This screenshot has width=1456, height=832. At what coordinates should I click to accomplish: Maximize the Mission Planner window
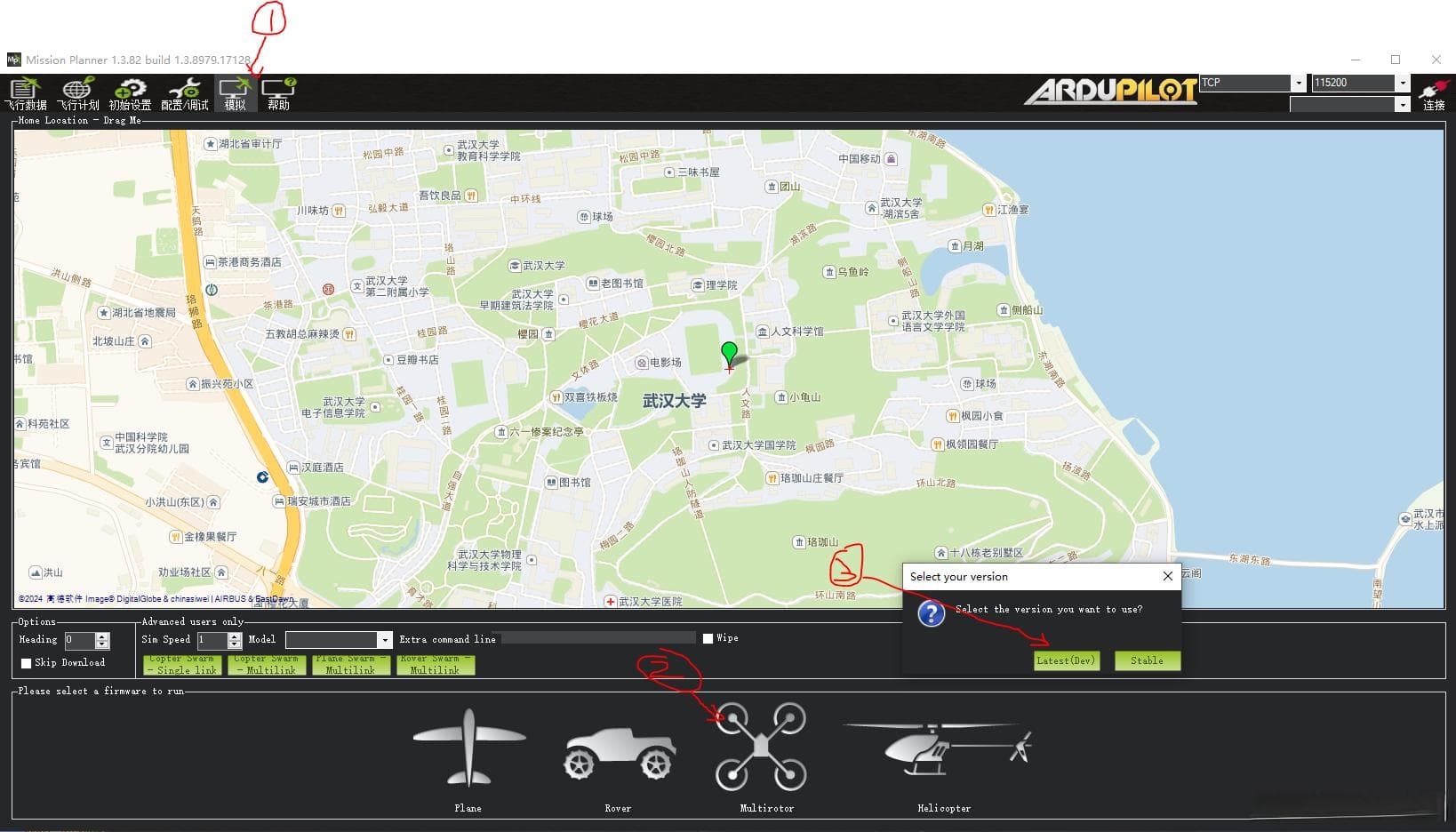pos(1396,60)
